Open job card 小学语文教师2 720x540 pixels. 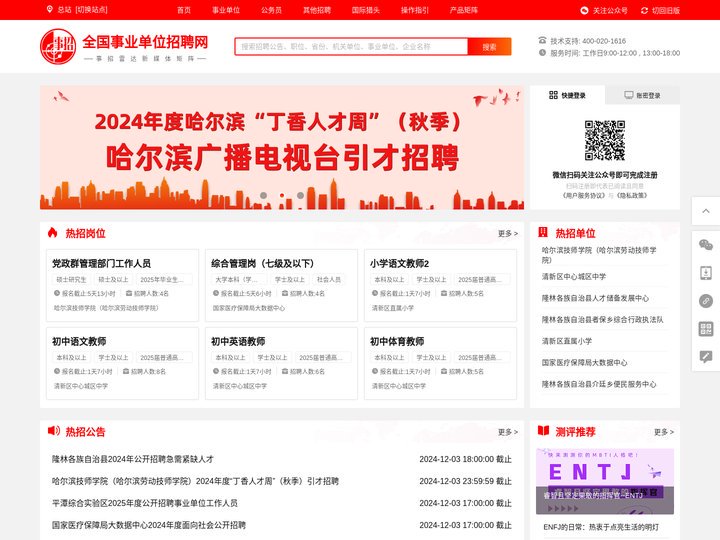coord(440,285)
